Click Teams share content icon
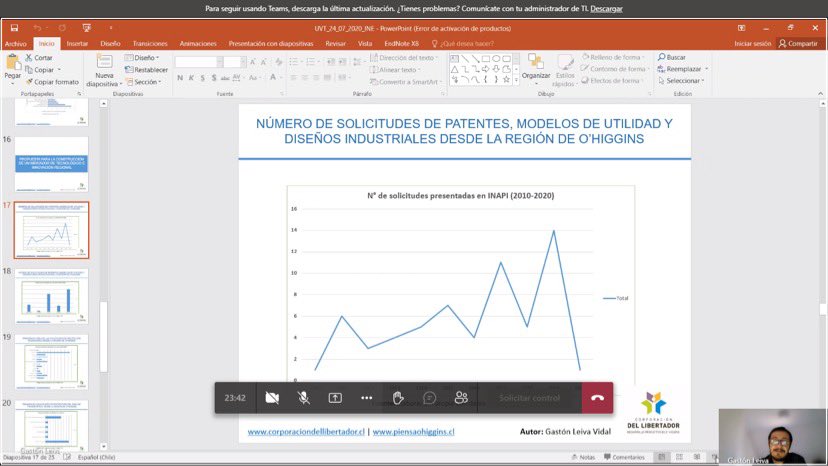 [x=335, y=398]
